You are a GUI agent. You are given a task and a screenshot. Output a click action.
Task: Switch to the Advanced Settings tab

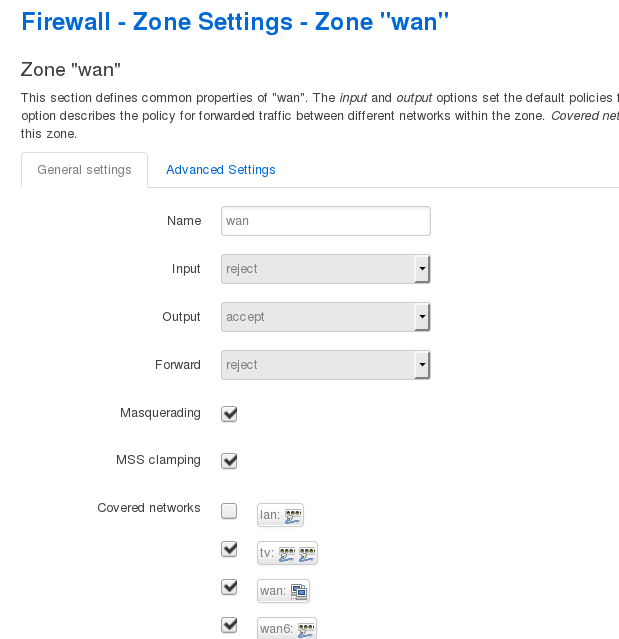[221, 170]
